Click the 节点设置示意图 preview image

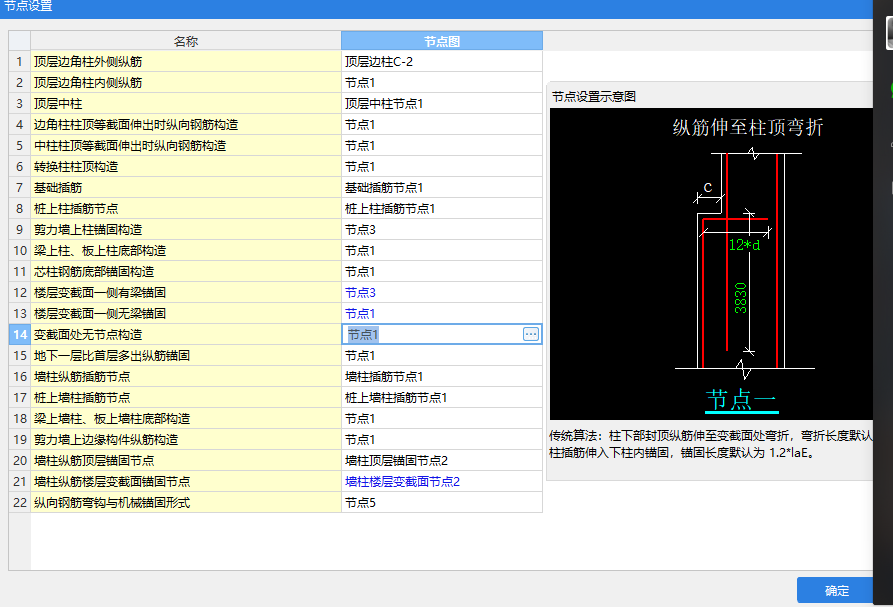pyautogui.click(x=711, y=264)
